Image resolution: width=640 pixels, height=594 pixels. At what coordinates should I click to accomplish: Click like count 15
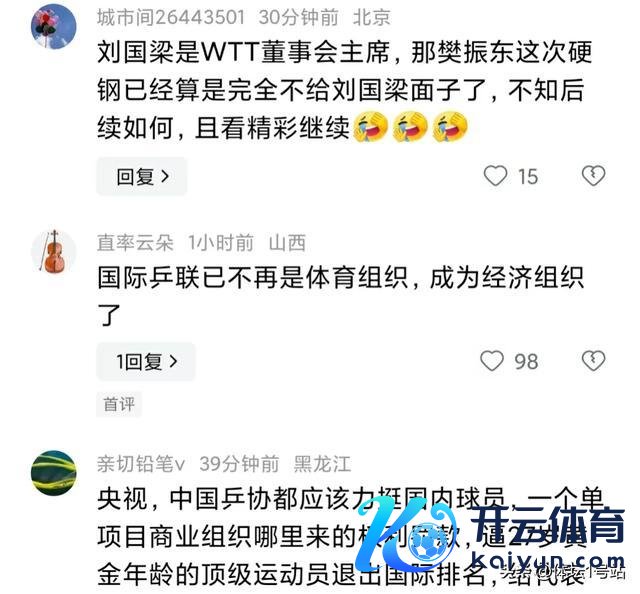point(528,177)
